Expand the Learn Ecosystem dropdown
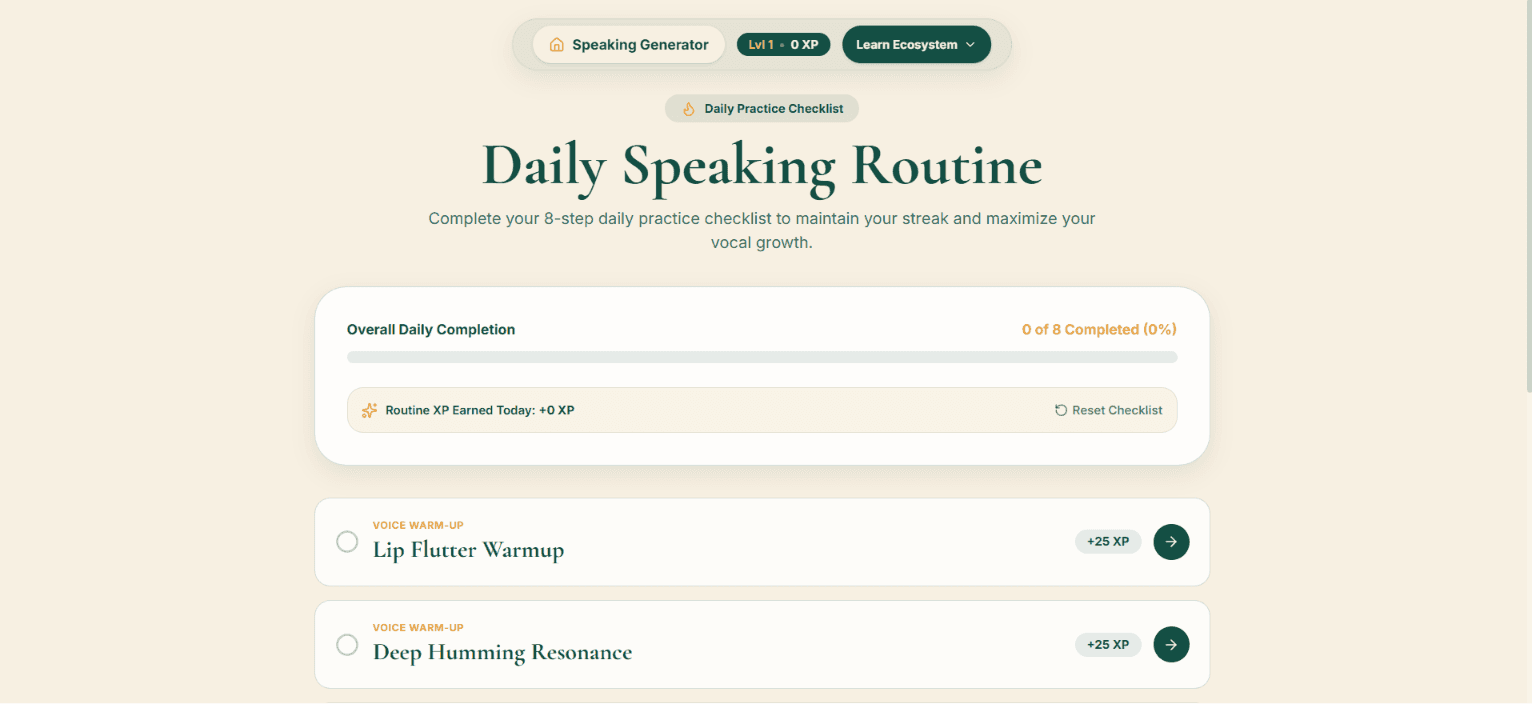This screenshot has height=704, width=1532. (916, 45)
